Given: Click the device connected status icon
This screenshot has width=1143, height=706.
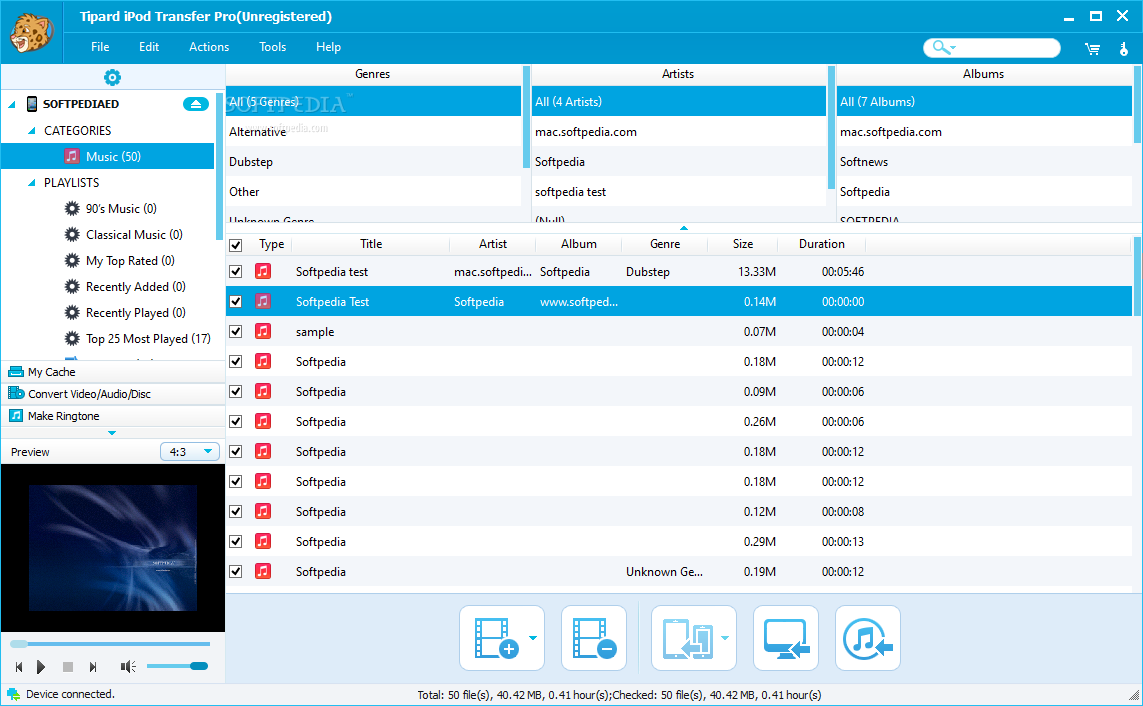Looking at the screenshot, I should [x=13, y=694].
